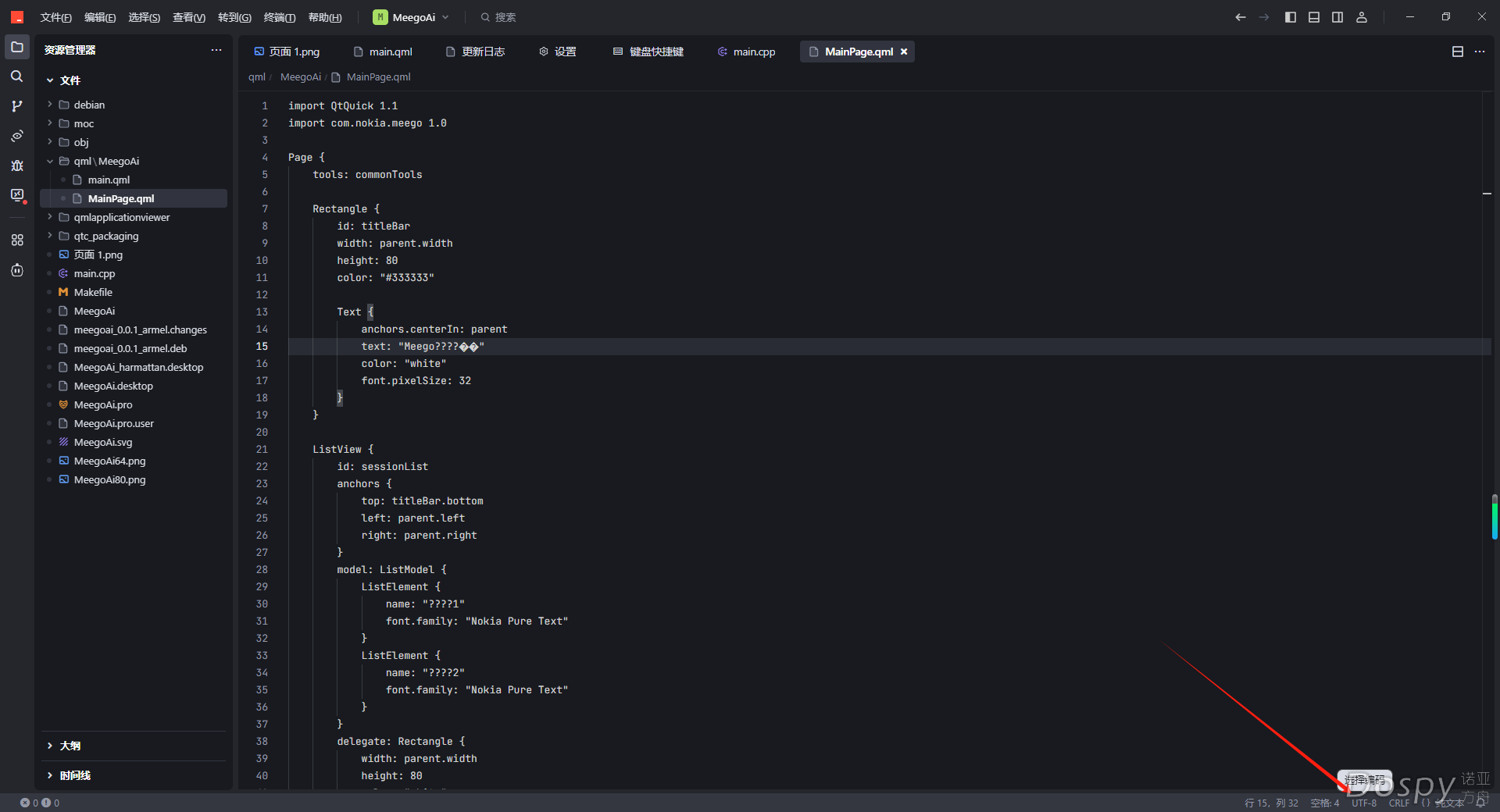Expand the qmlapplicationviewer folder
The height and width of the screenshot is (812, 1500).
click(50, 217)
